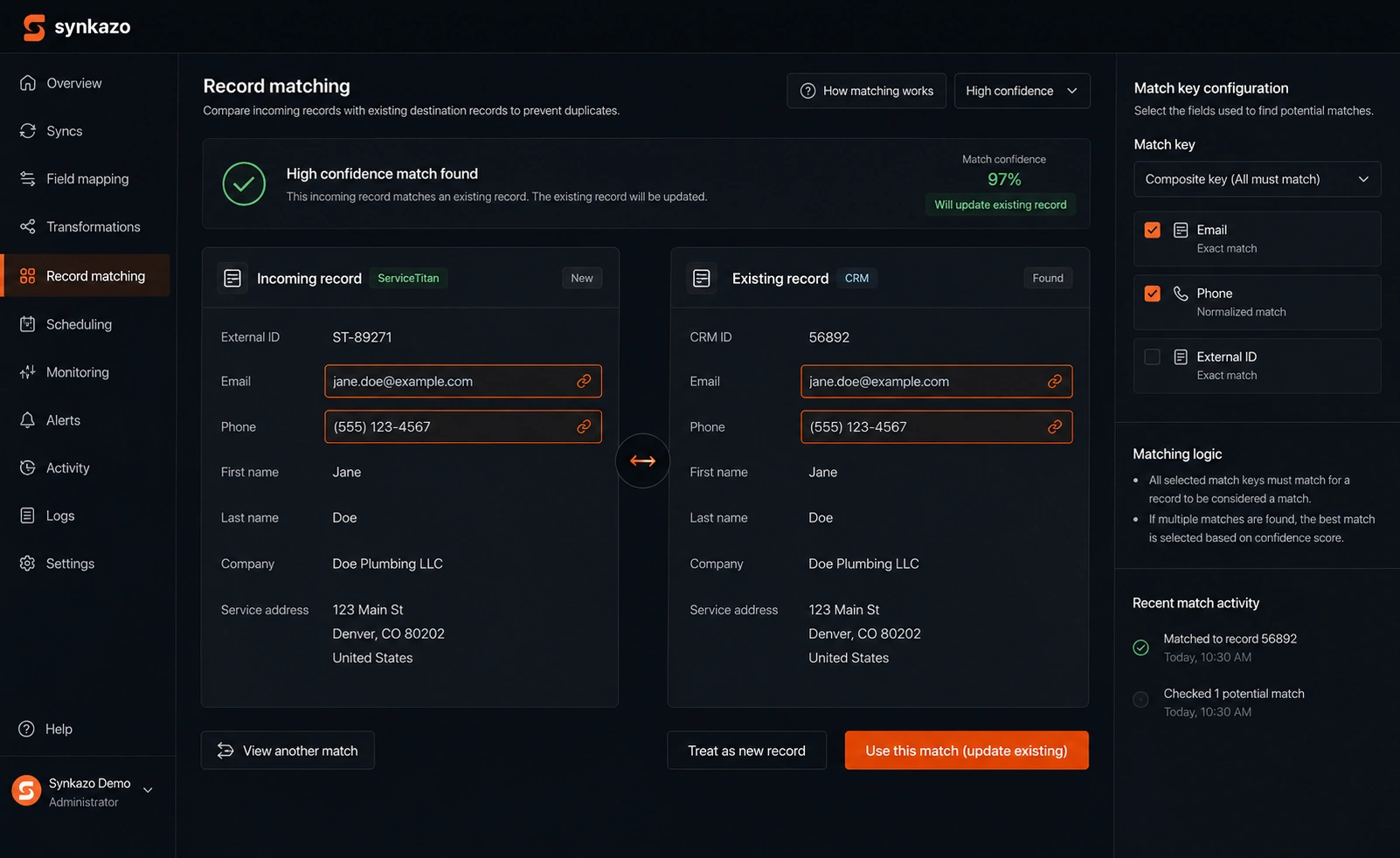
Task: Click the CRM tag on existing record
Action: [856, 278]
